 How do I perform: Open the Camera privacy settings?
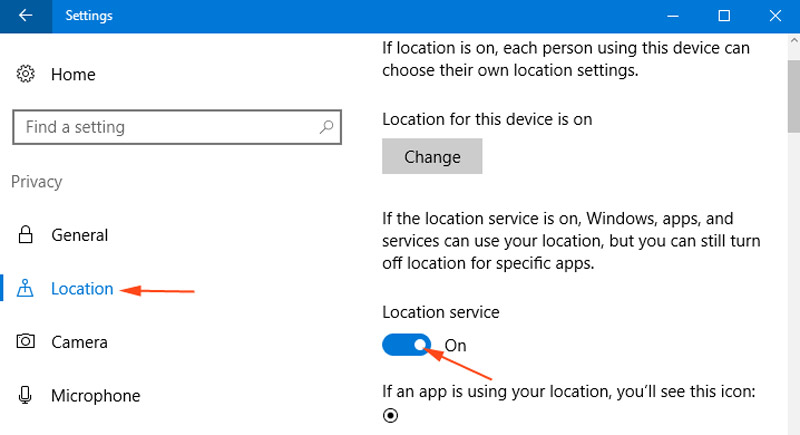79,342
